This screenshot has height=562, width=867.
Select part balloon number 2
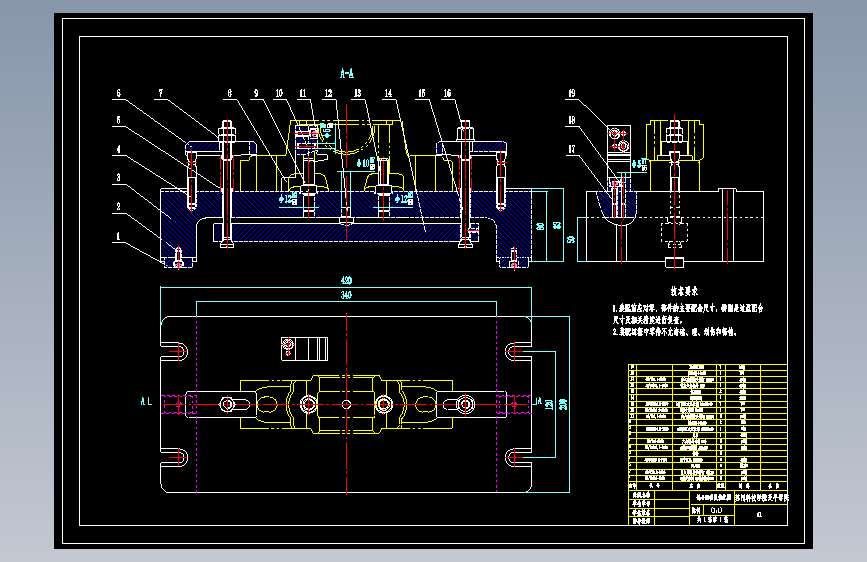pos(119,206)
